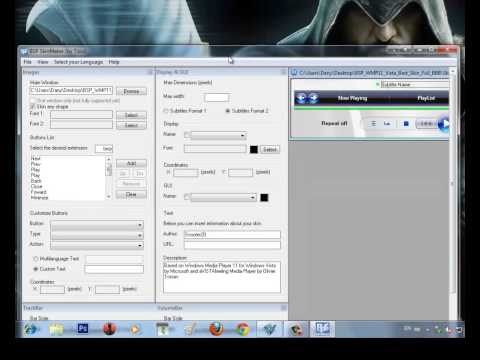This screenshot has height=360, width=480.
Task: Click the Main Window path field
Action: pyautogui.click(x=71, y=90)
